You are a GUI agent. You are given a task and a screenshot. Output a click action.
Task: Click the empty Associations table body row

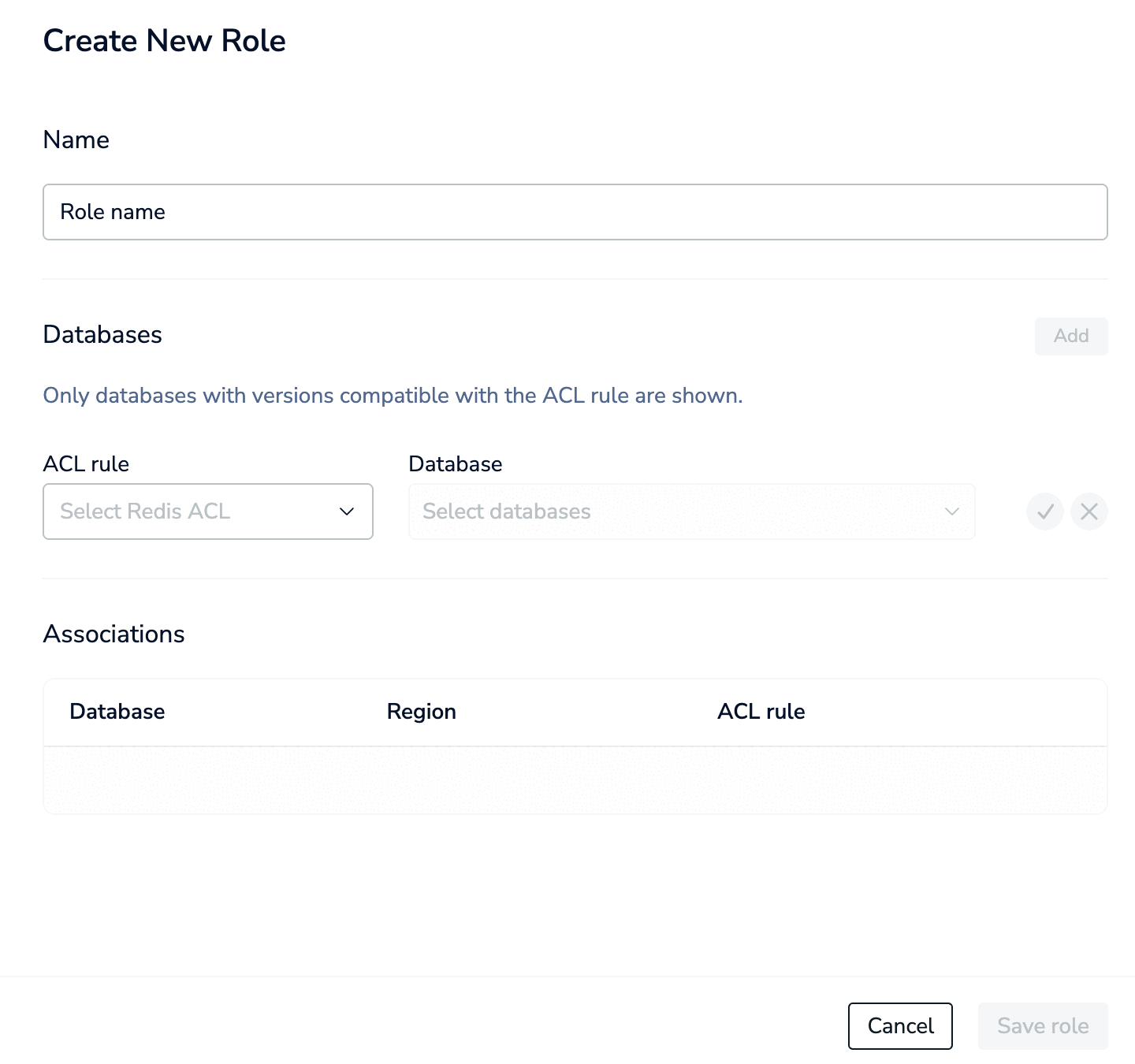575,780
